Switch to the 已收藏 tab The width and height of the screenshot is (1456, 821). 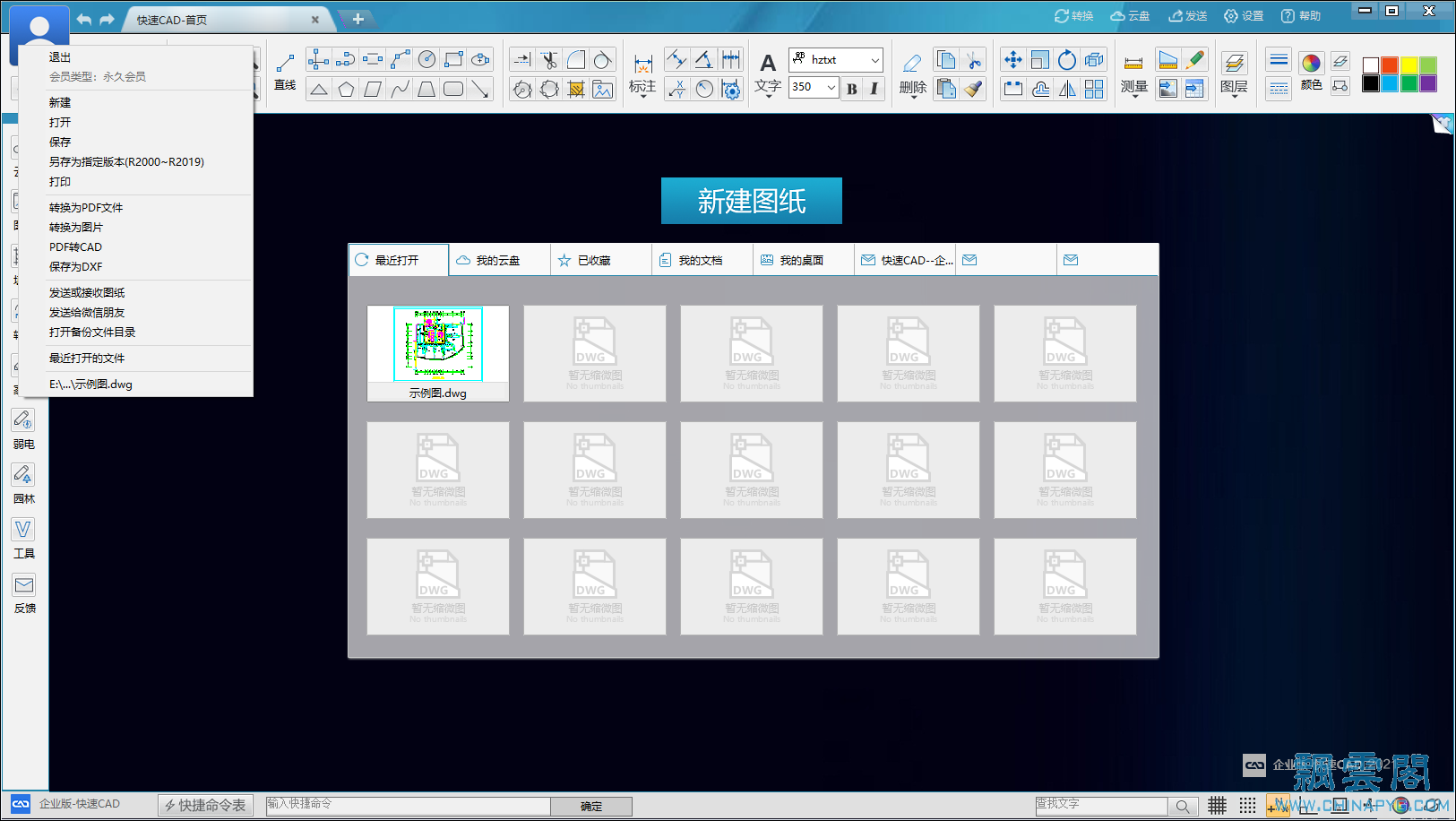tap(600, 260)
